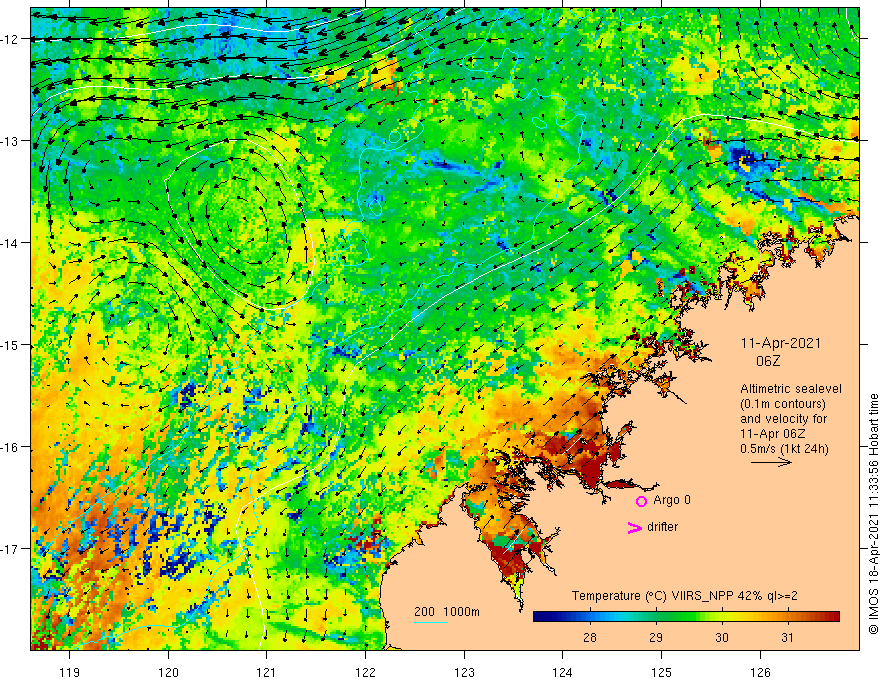Click the '06Z' time label under date

click(768, 361)
